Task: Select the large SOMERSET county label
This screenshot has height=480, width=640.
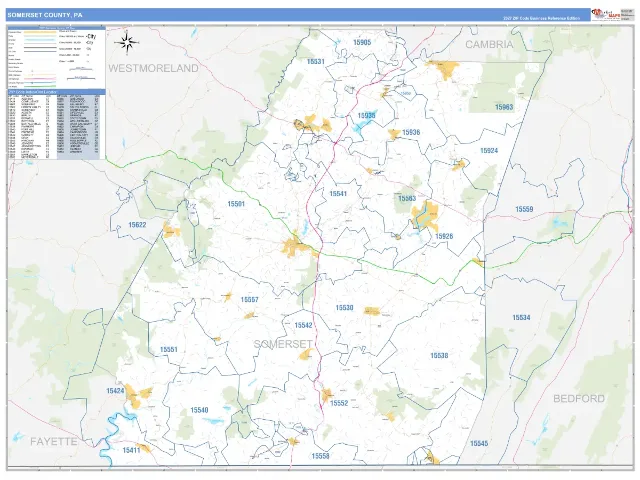Action: click(x=283, y=344)
